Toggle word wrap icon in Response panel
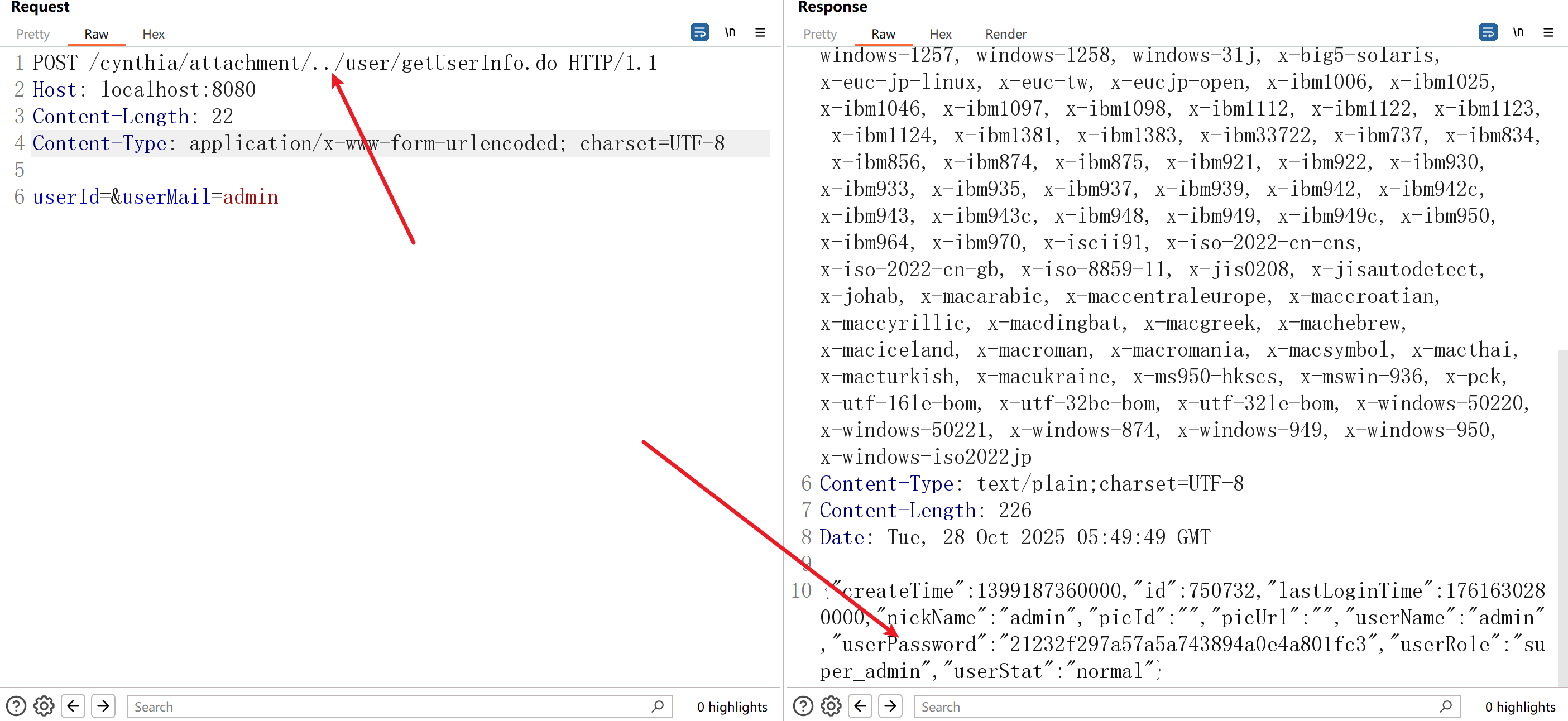 coord(1487,32)
